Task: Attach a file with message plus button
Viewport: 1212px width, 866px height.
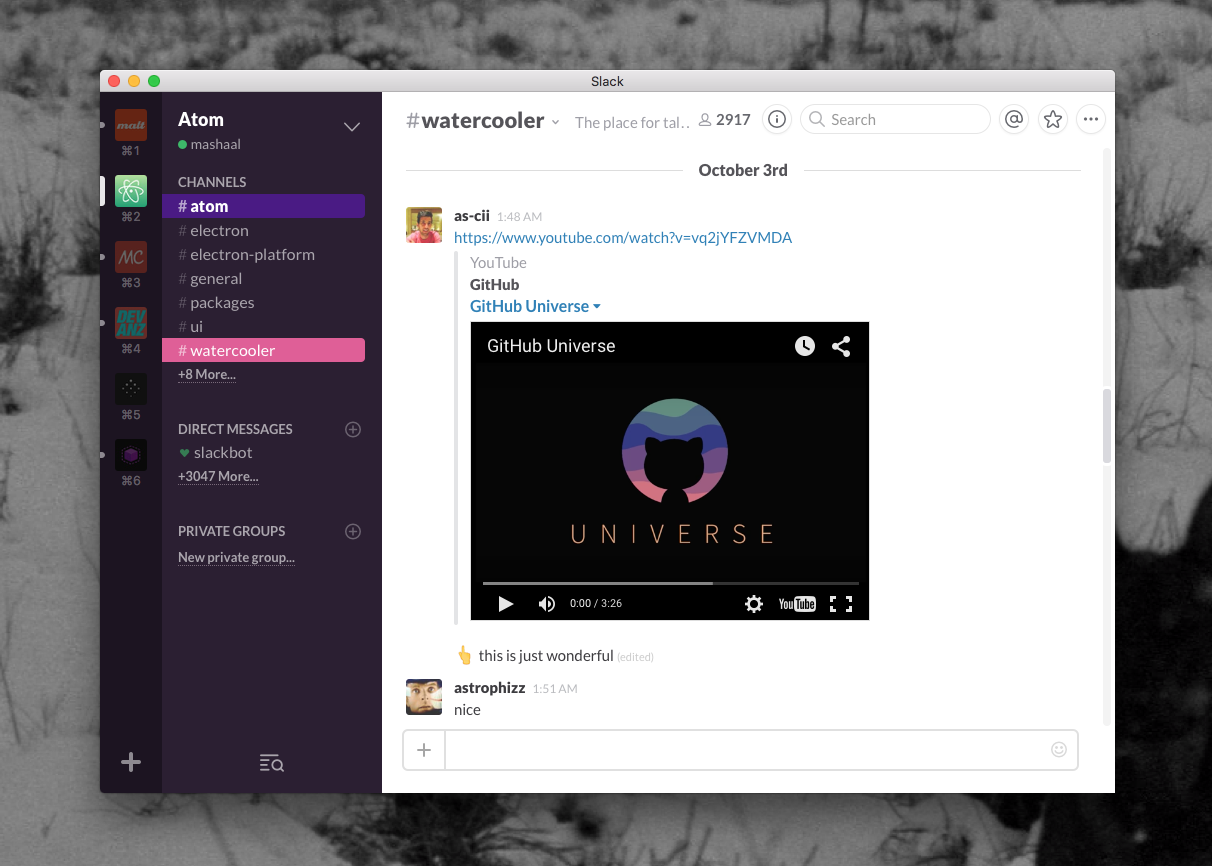Action: (424, 749)
